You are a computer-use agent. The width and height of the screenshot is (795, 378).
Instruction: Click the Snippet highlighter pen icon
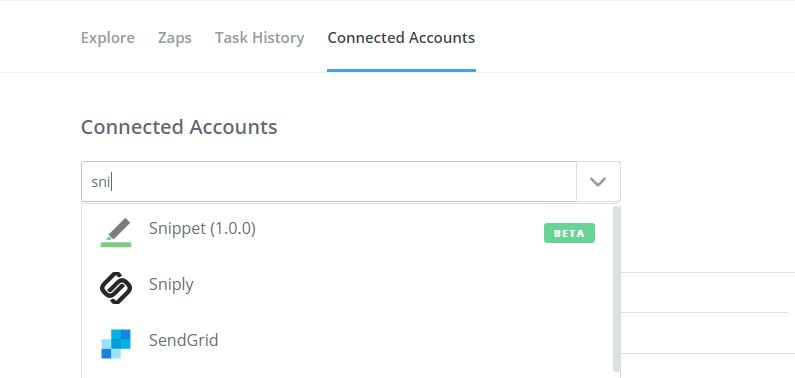tap(116, 233)
